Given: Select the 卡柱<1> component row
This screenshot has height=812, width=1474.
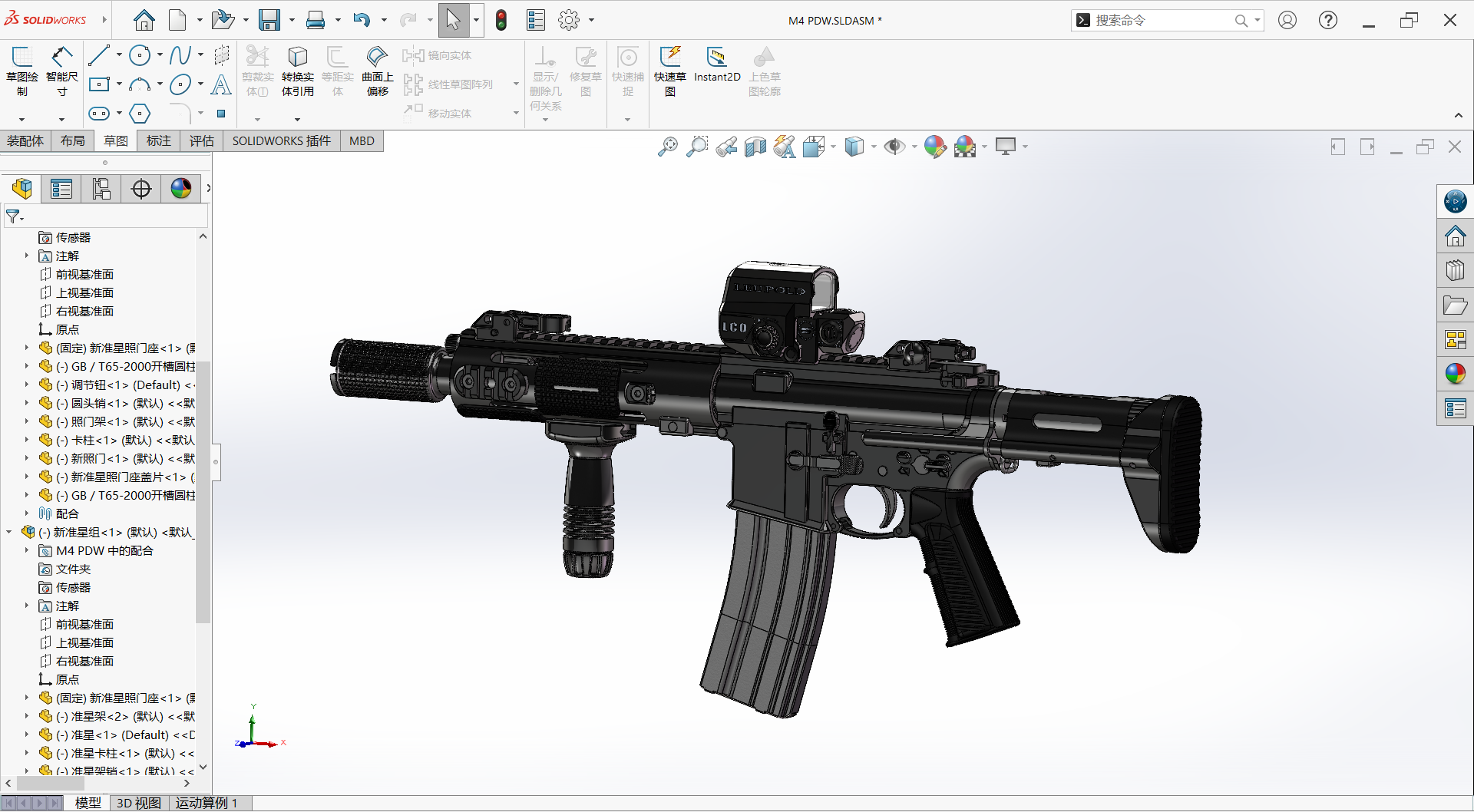Looking at the screenshot, I should tap(117, 440).
